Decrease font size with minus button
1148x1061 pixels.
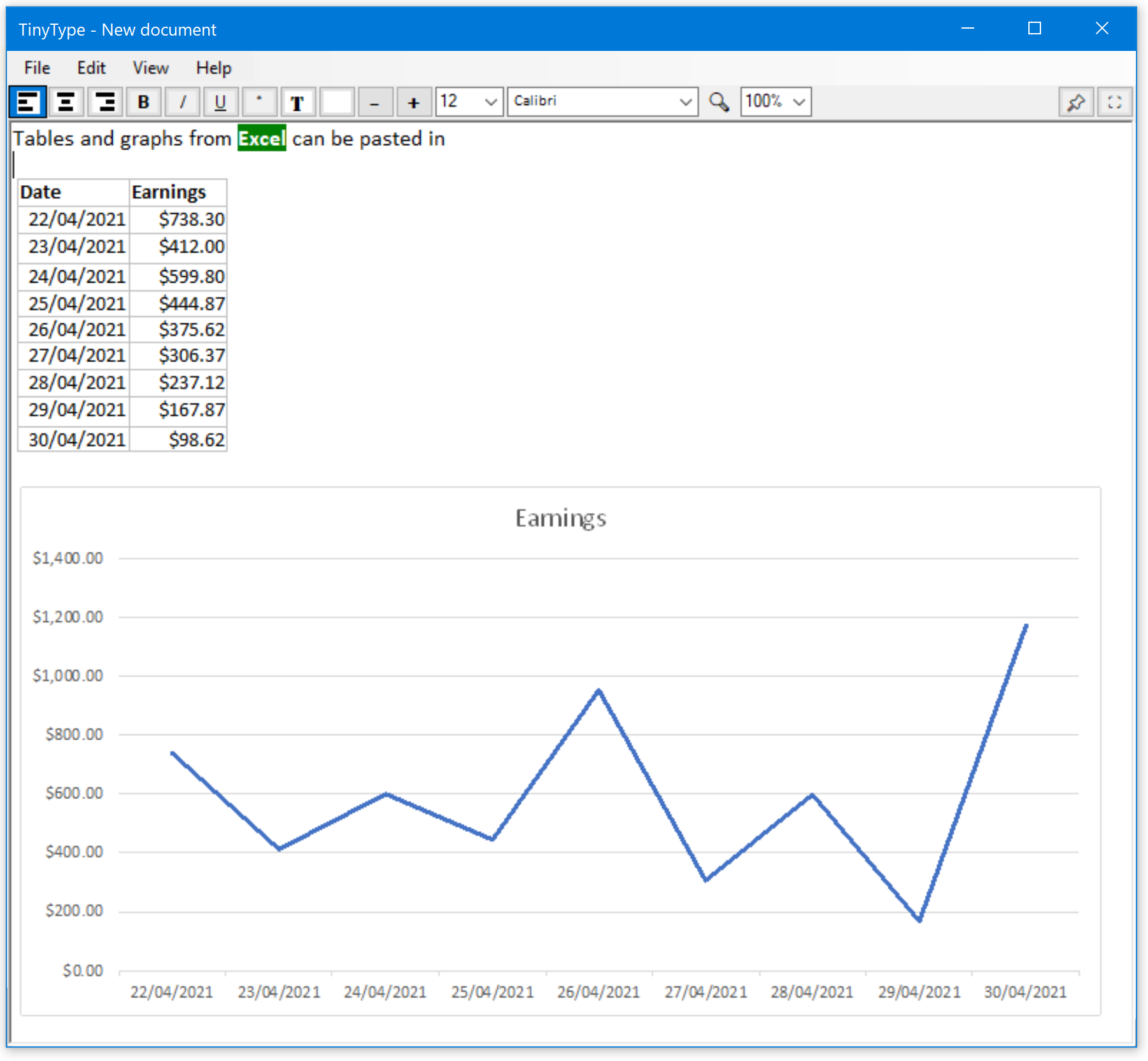[x=375, y=102]
